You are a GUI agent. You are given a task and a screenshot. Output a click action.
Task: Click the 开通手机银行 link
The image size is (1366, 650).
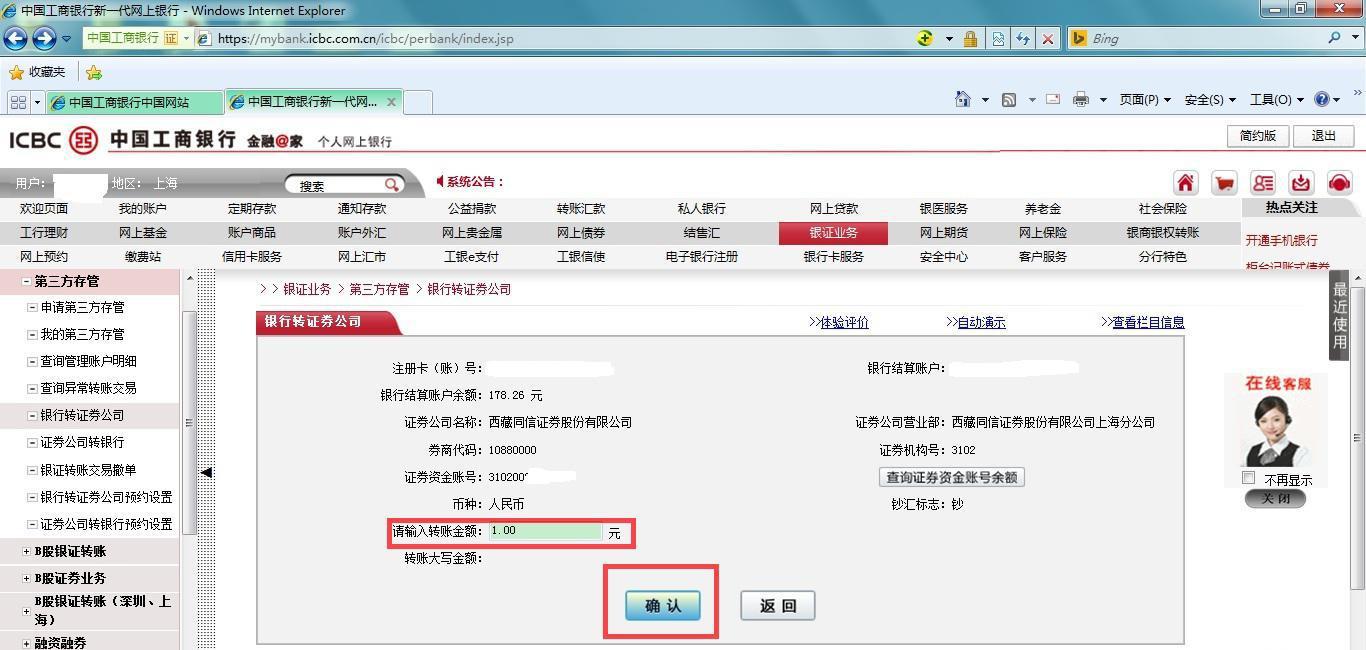tap(1281, 240)
